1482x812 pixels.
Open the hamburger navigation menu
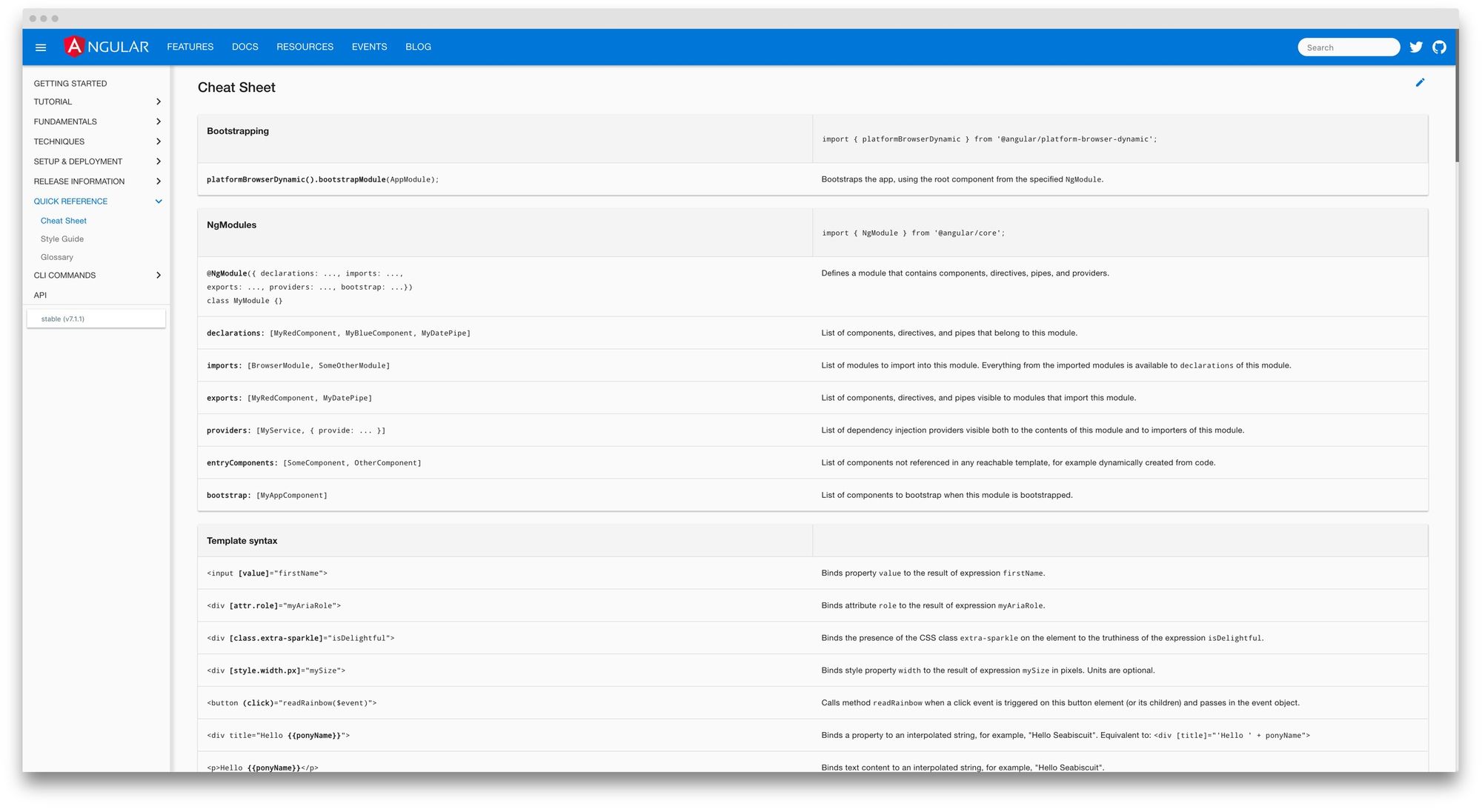41,47
